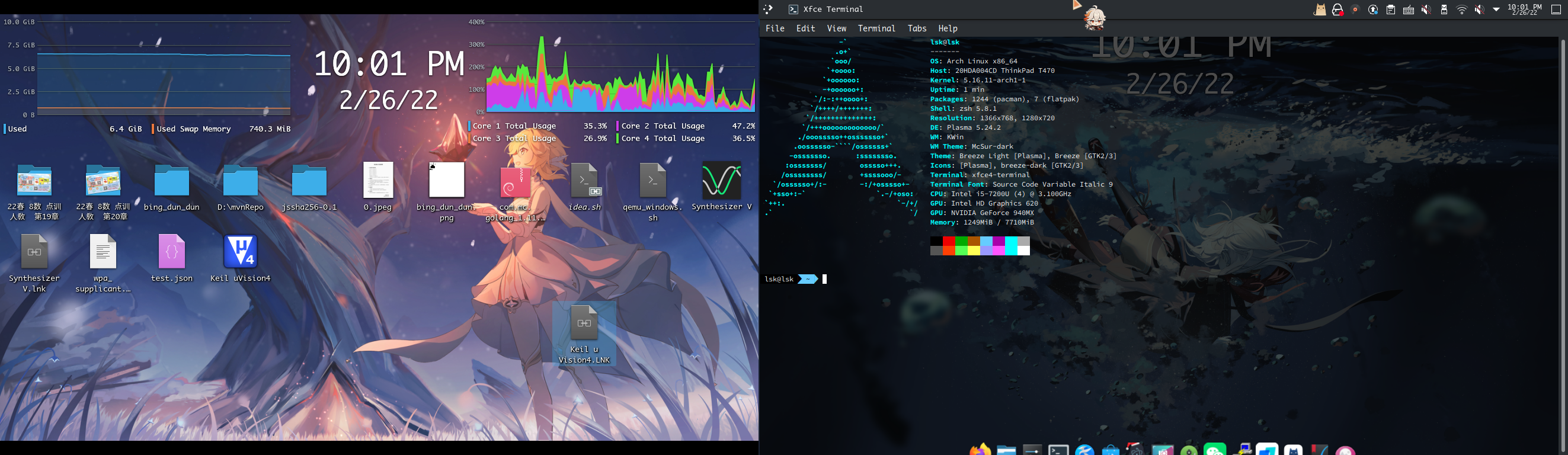The image size is (1568, 455).
Task: Launch Firefox from the dock
Action: point(980,450)
